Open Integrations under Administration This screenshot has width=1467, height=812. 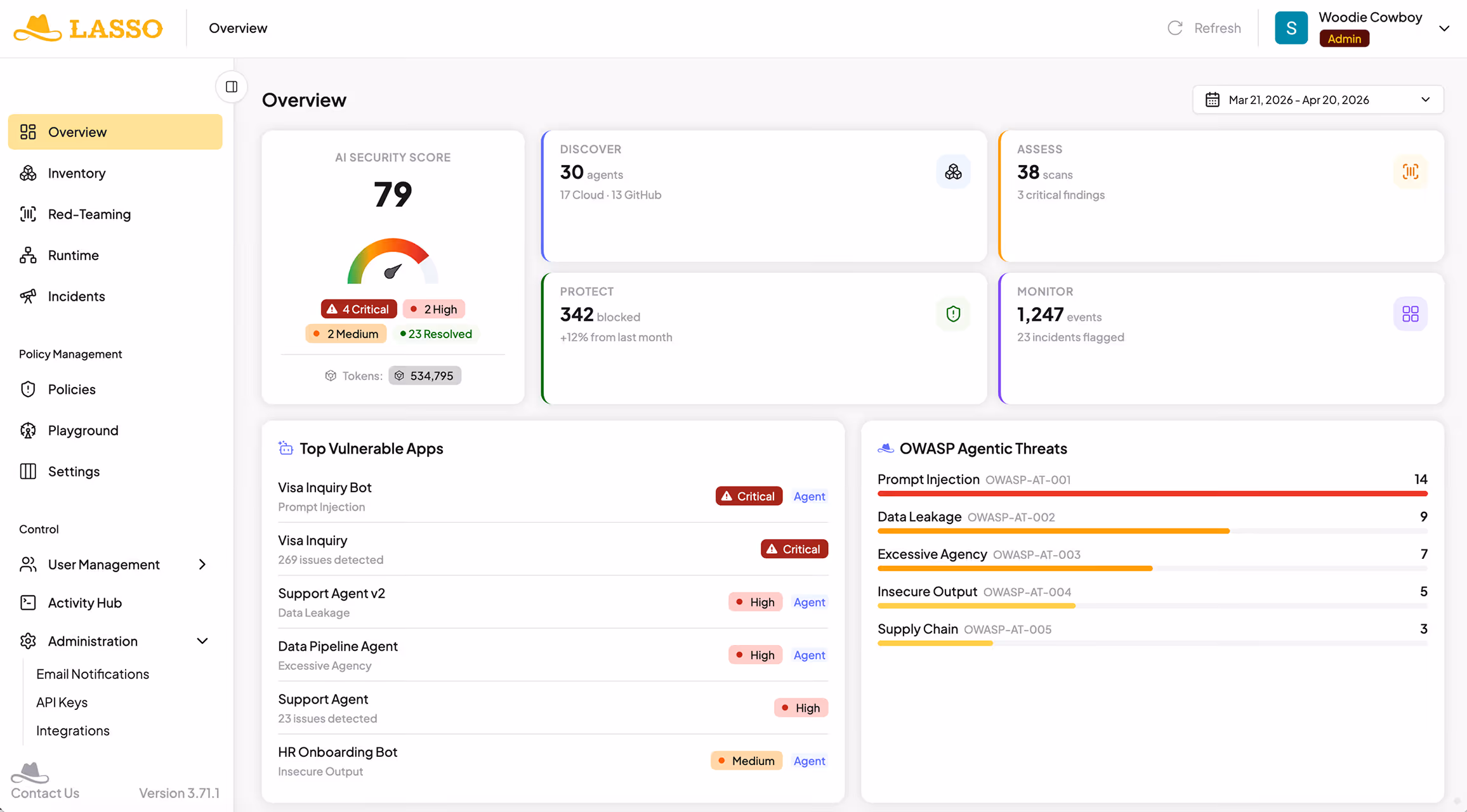(x=73, y=731)
